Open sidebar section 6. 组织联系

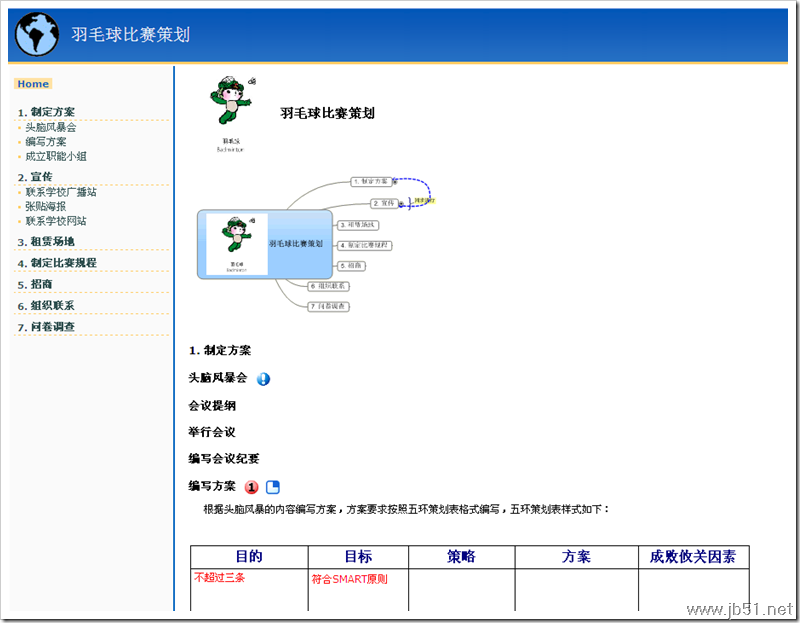46,306
